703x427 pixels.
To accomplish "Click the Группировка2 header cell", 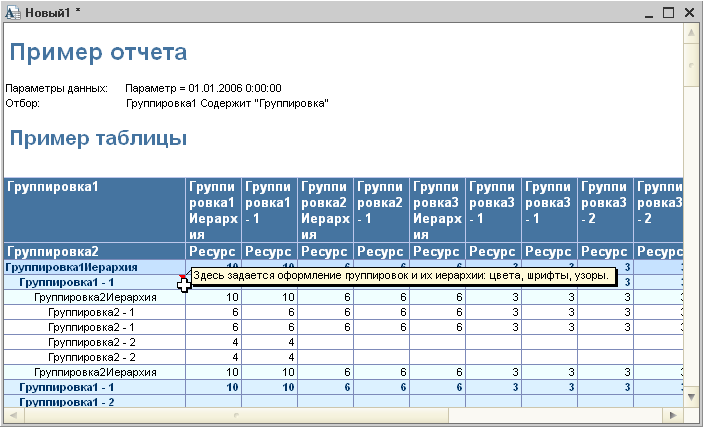I will click(x=95, y=252).
